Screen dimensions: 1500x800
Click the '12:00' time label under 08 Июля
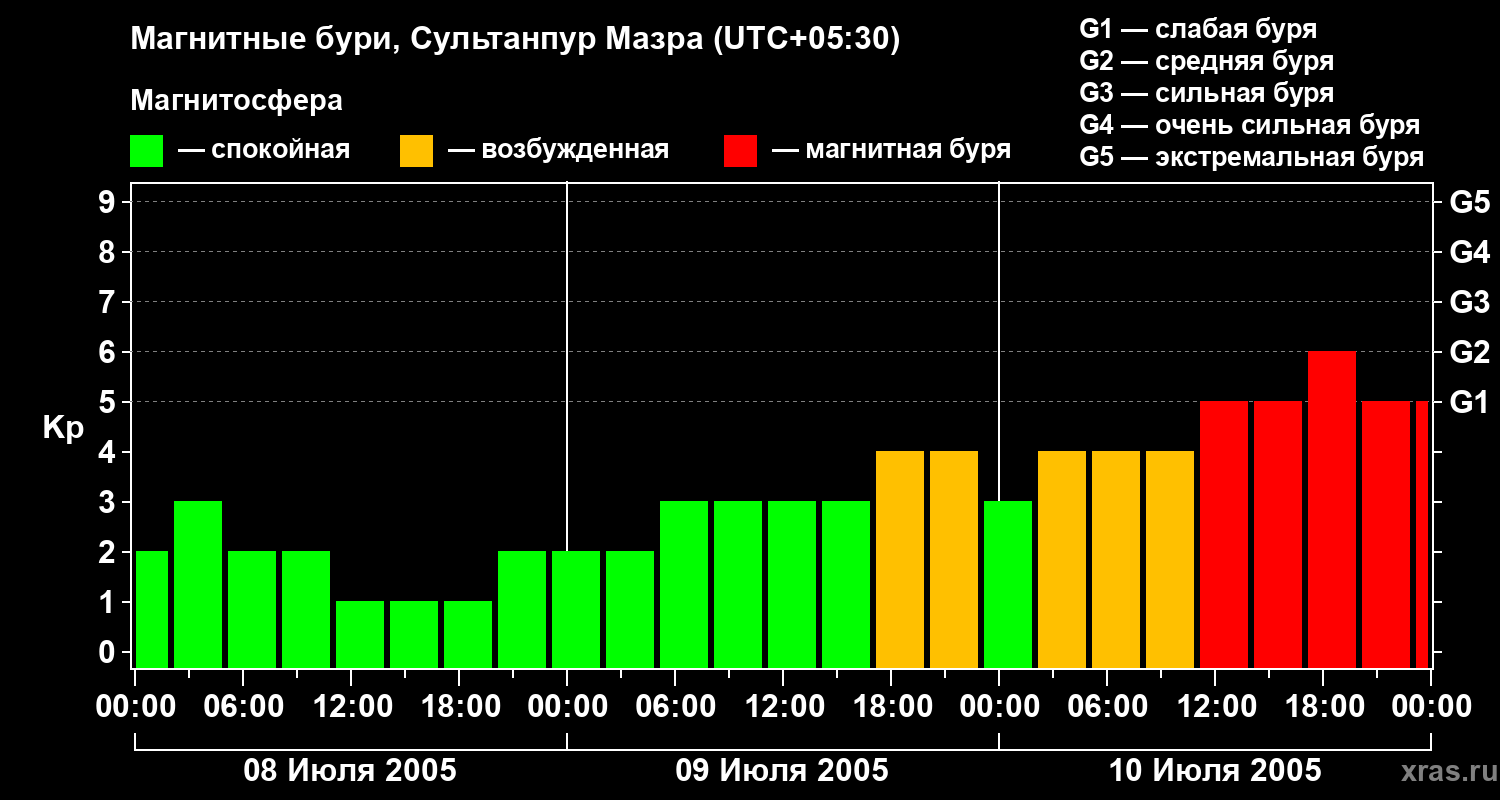click(x=351, y=707)
